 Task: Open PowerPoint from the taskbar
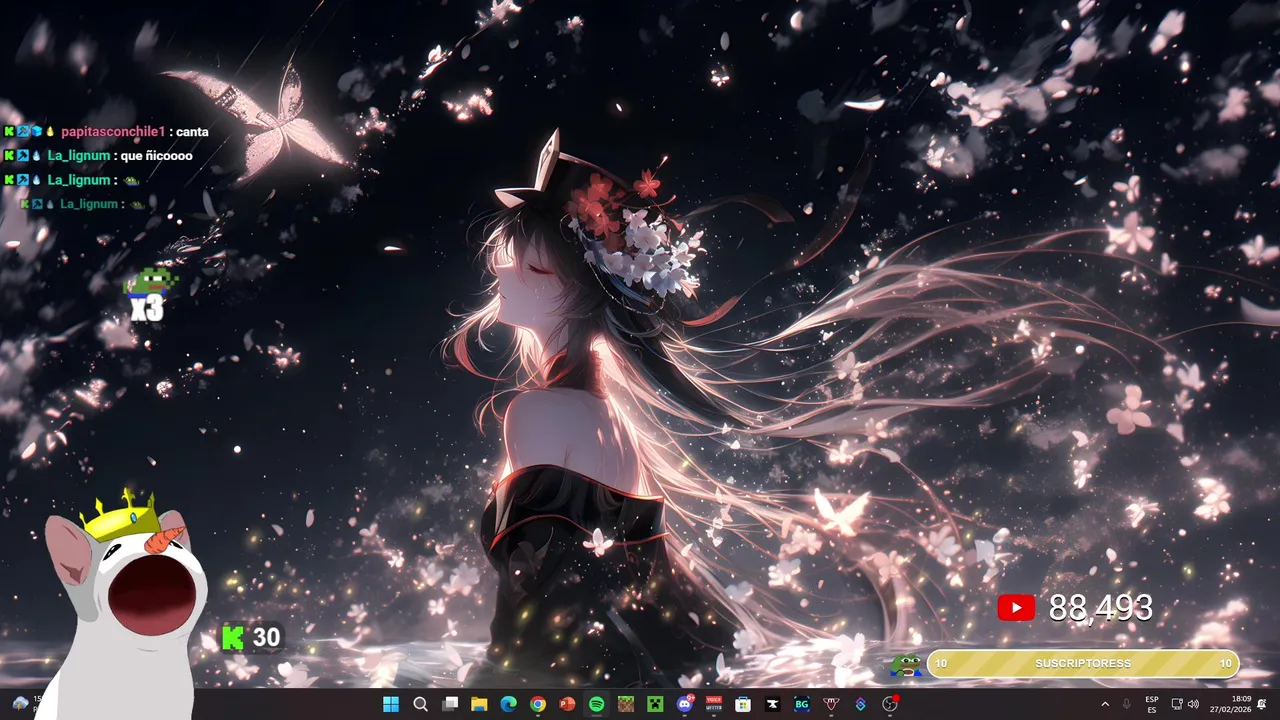tap(567, 704)
